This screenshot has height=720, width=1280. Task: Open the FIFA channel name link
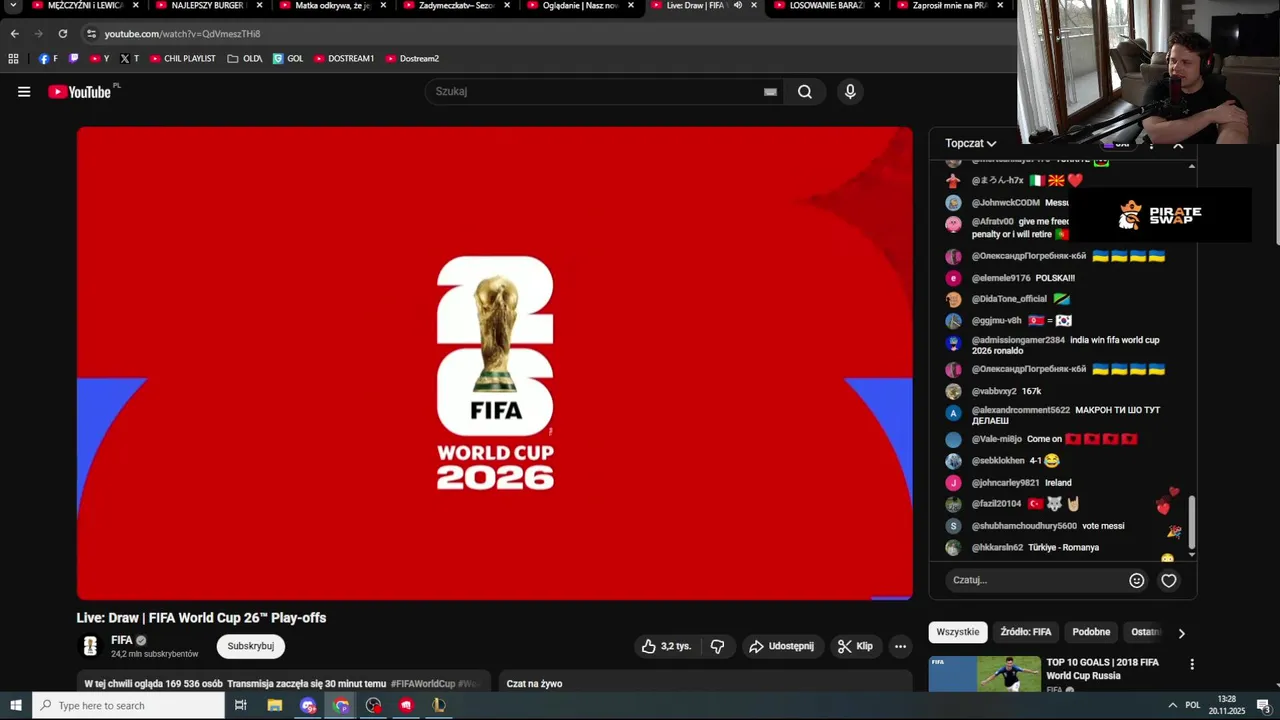point(122,640)
